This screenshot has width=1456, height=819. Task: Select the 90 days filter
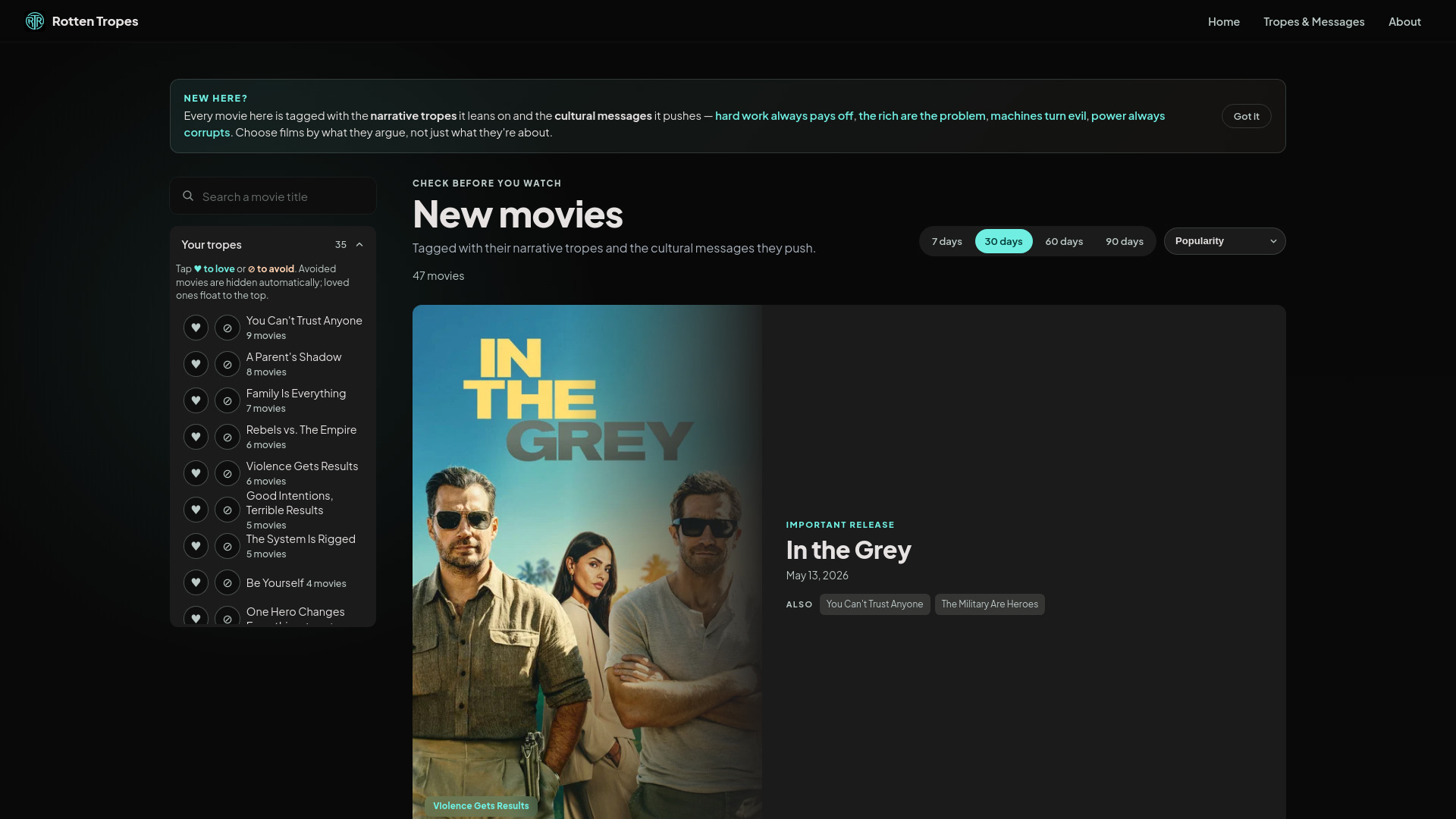point(1124,241)
